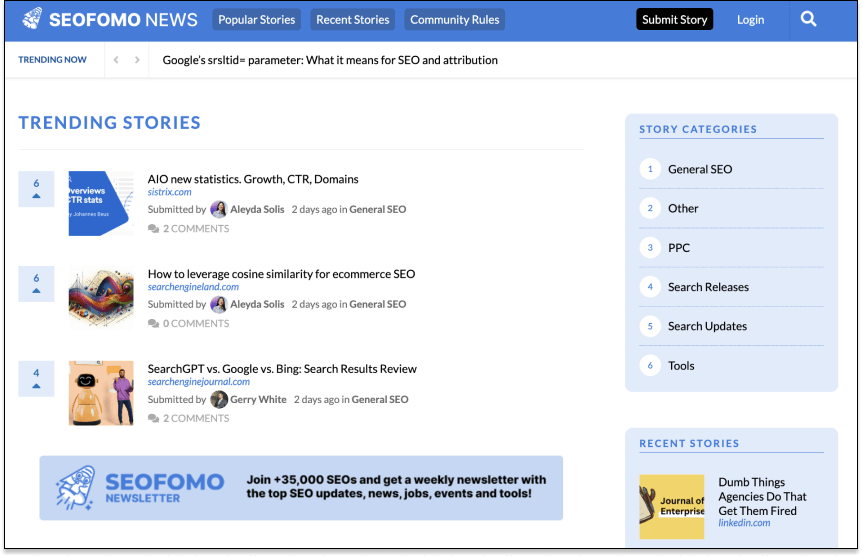Image resolution: width=862 pixels, height=557 pixels.
Task: Click Gerry White's avatar
Action: click(x=219, y=399)
